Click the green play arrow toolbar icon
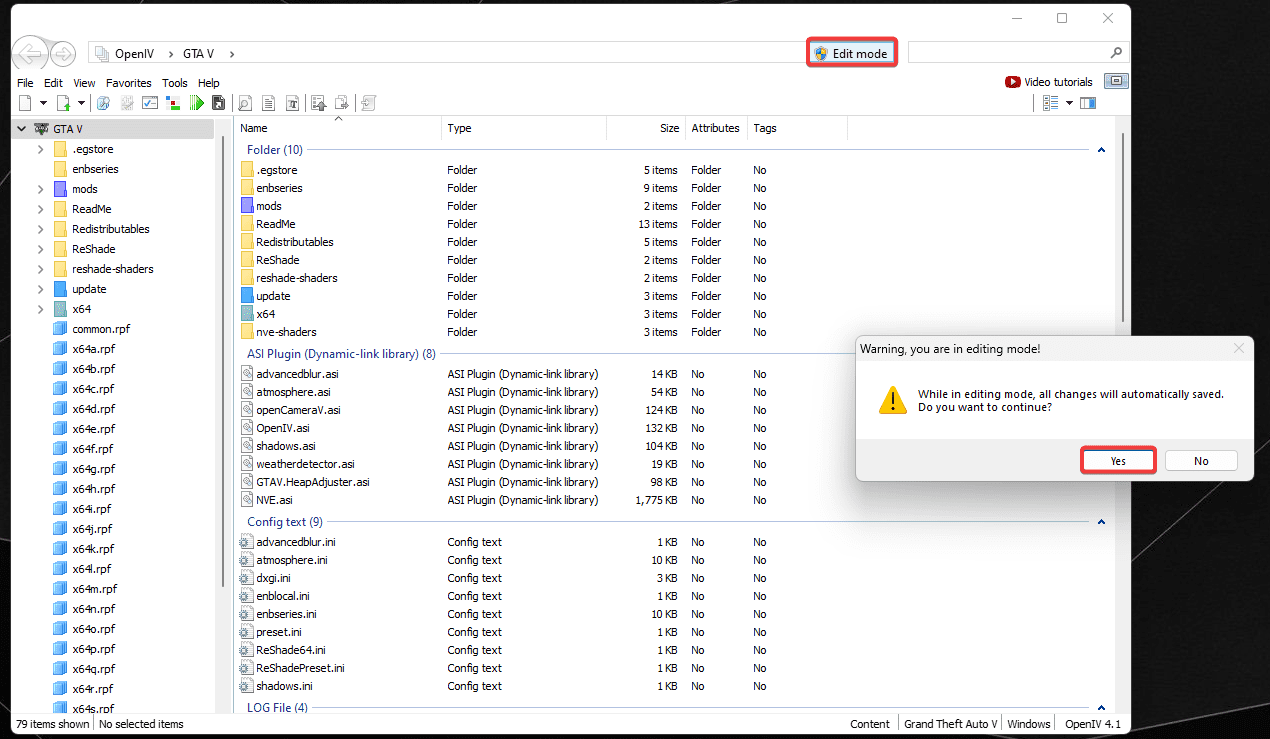The height and width of the screenshot is (739, 1270). point(197,103)
